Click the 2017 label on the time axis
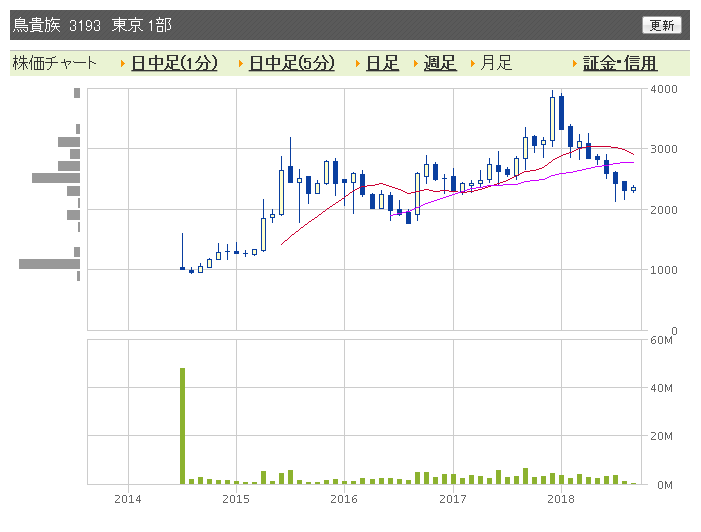The image size is (701, 532). (453, 499)
